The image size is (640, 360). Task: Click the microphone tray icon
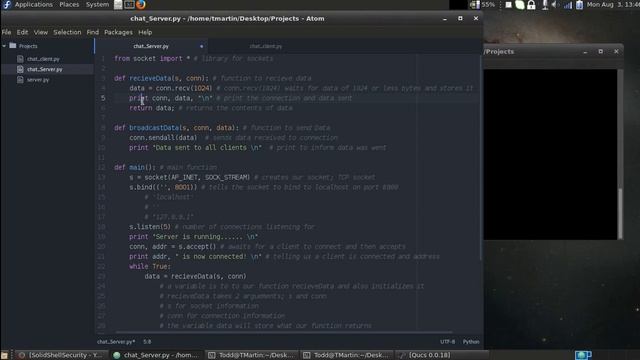[x=545, y=5]
